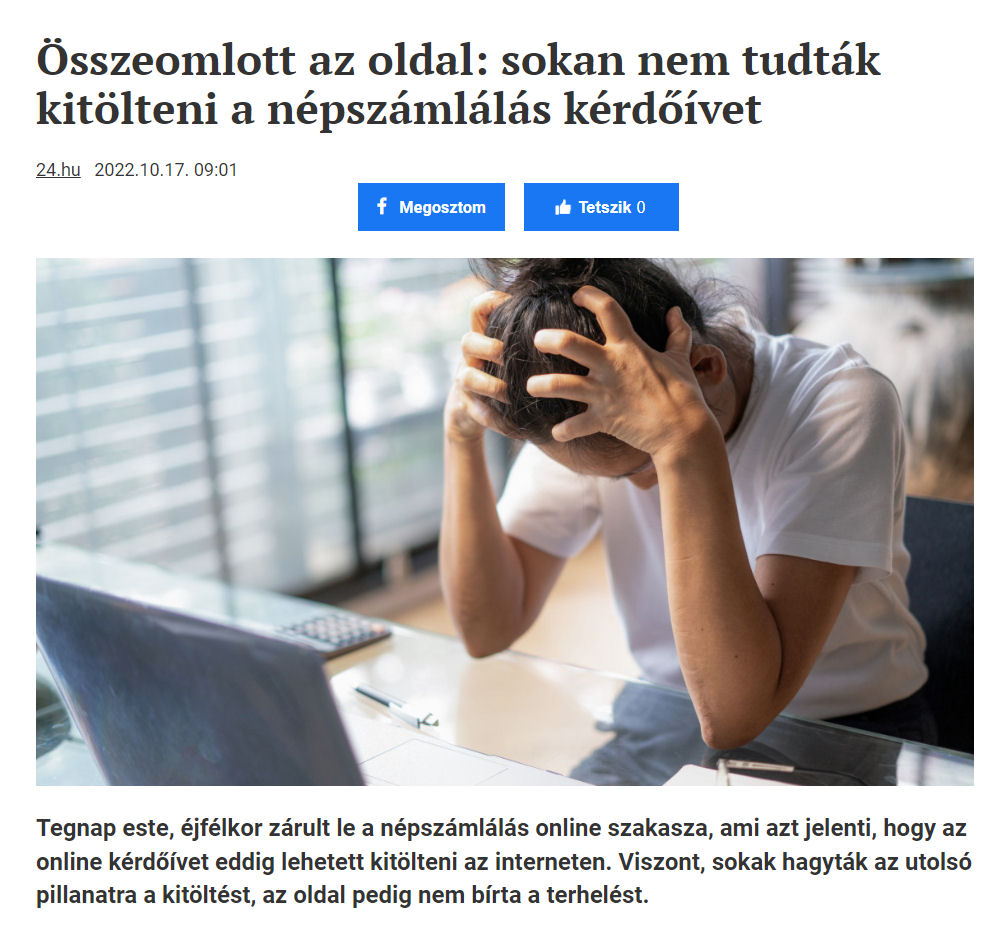Click the woman's white t-shirt in the photo
Viewport: 999px width, 931px height.
[796, 510]
